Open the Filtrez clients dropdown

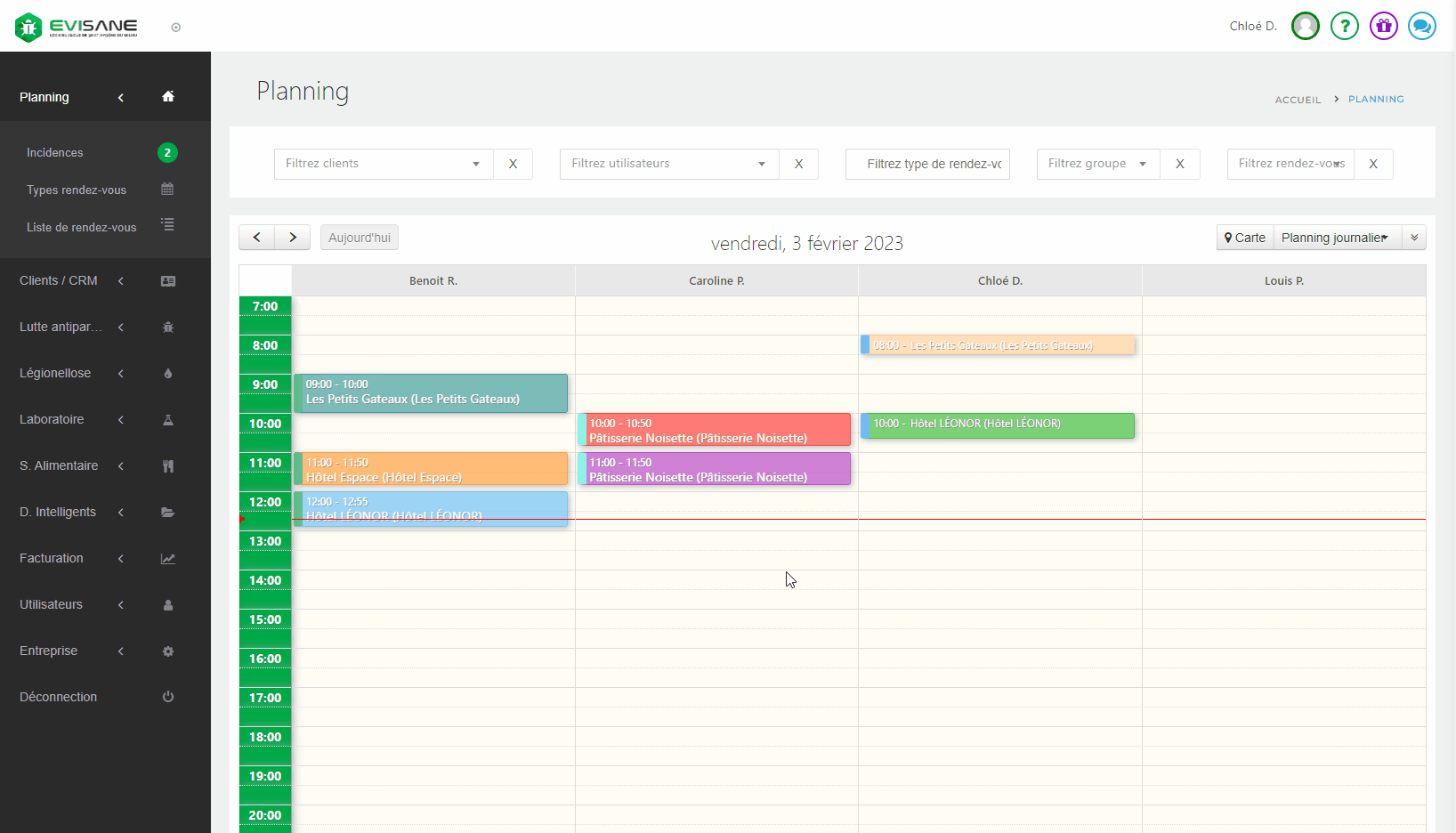(384, 164)
